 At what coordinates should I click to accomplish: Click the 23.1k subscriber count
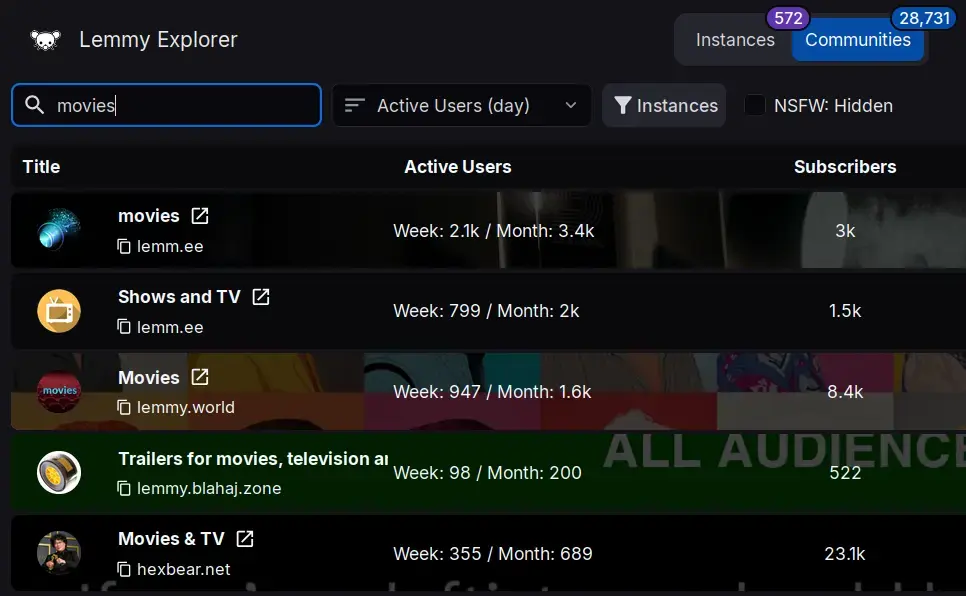point(845,553)
